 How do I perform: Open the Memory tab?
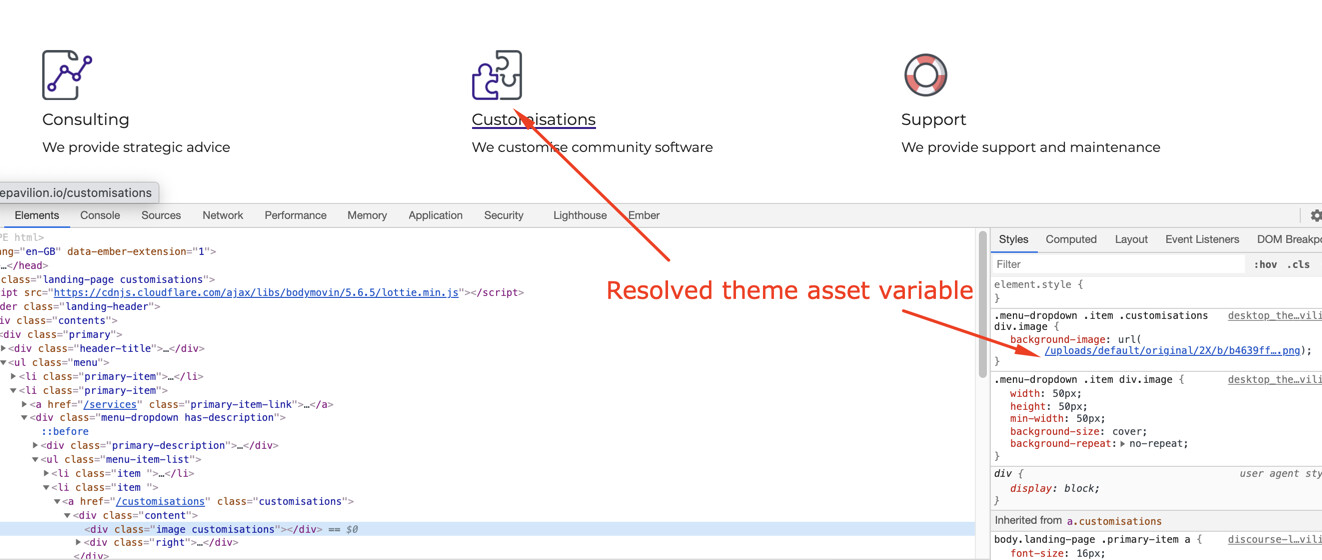point(367,215)
